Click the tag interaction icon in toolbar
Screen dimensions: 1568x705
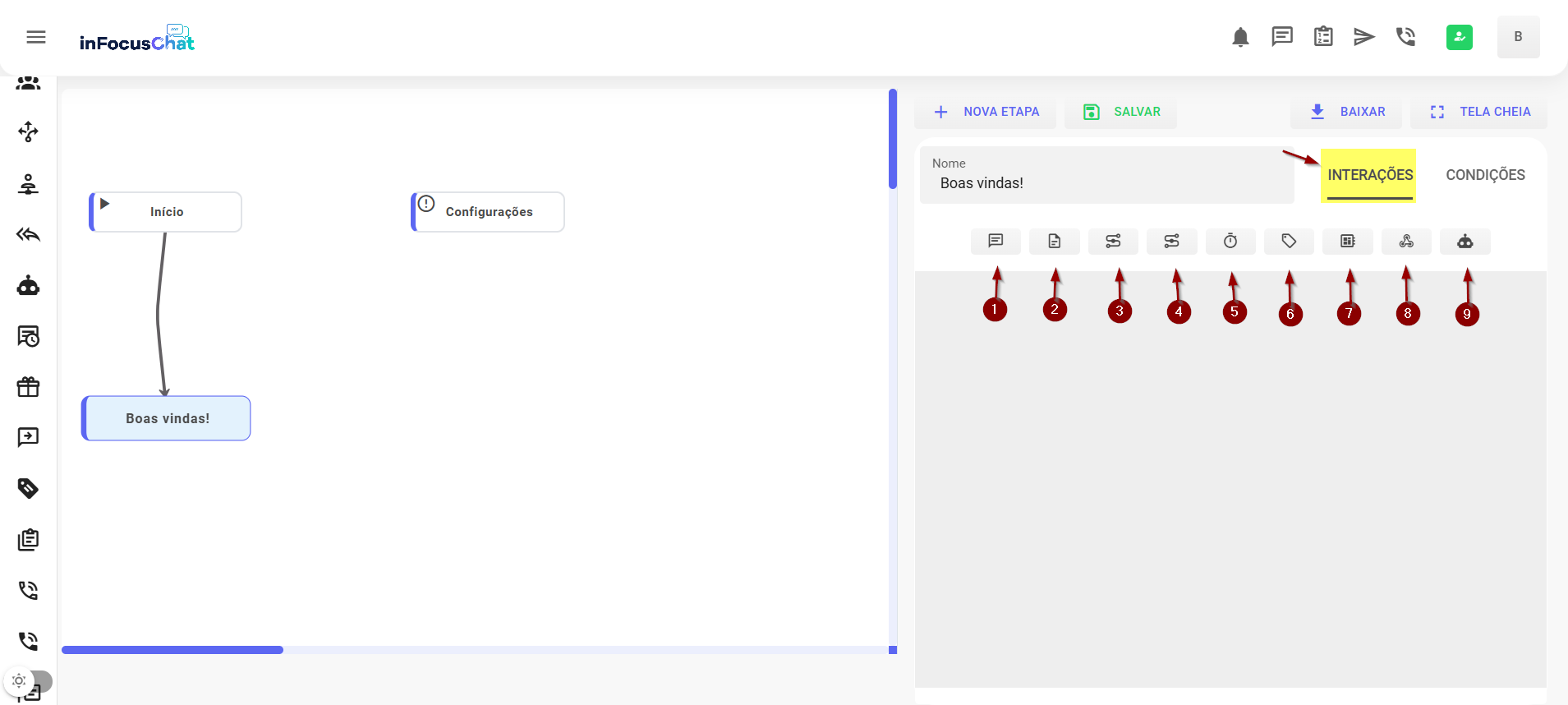tap(1289, 242)
